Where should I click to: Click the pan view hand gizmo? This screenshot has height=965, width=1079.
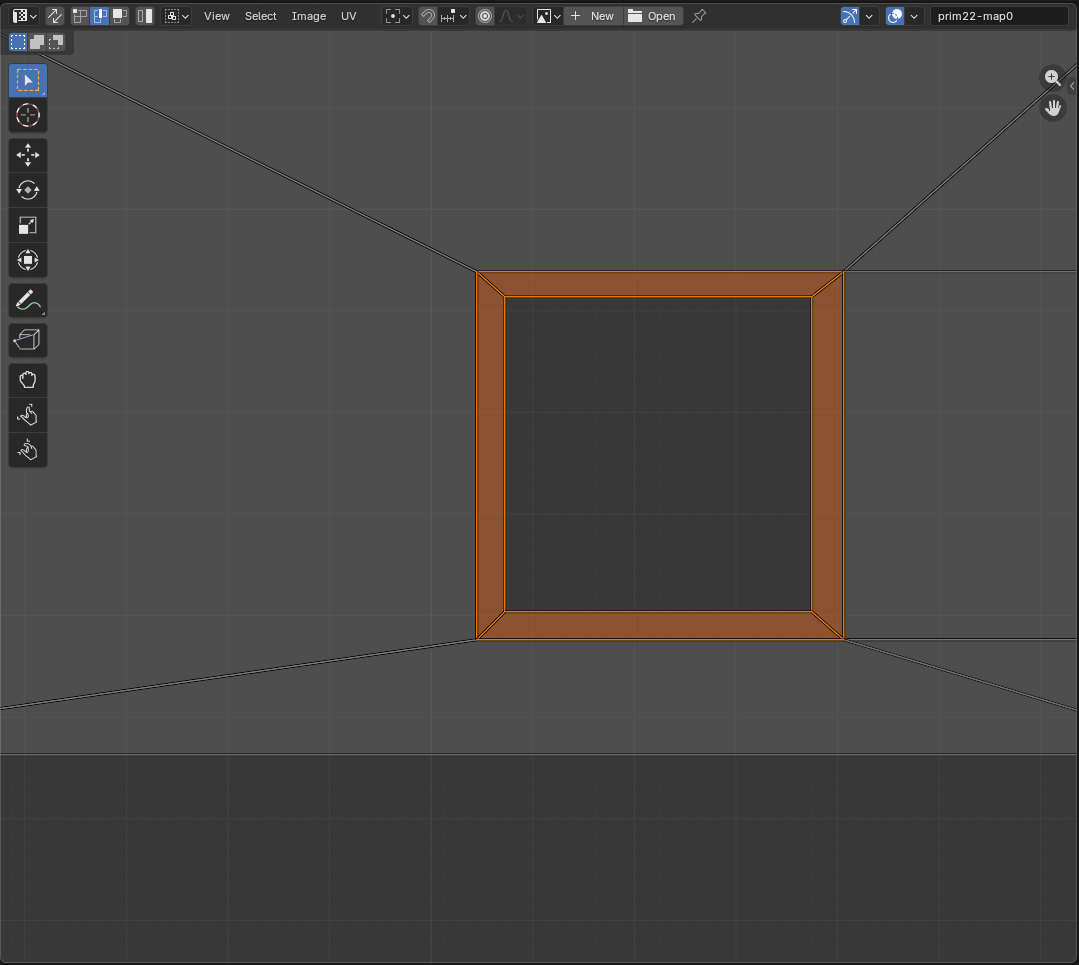(1052, 107)
